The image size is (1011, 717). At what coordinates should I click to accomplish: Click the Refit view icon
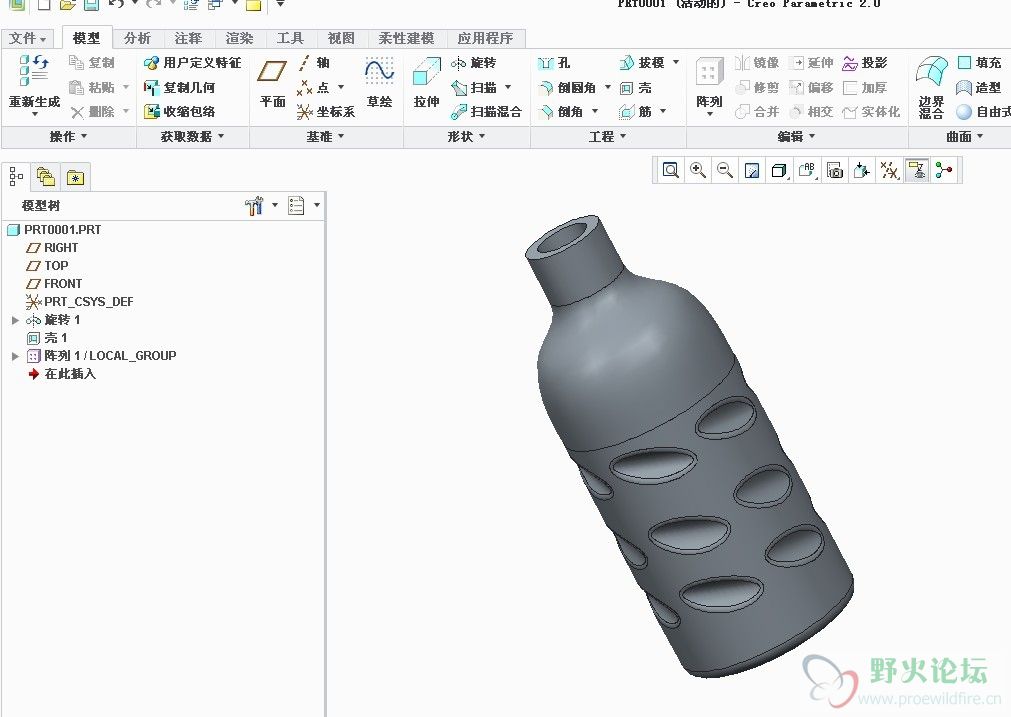[x=671, y=170]
